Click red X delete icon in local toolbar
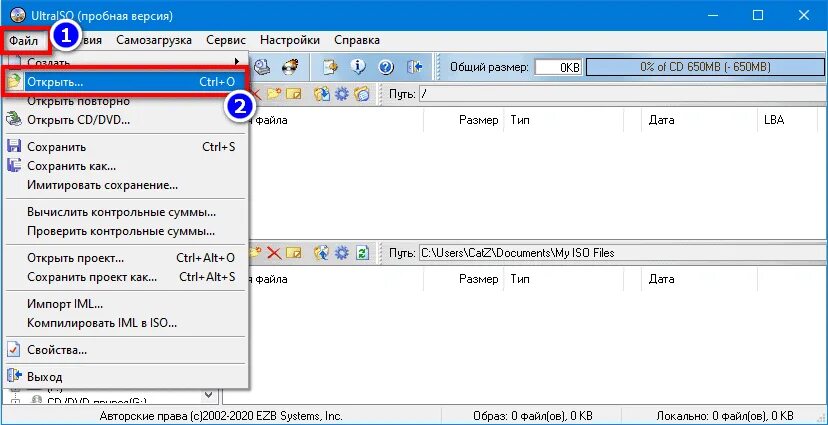 tap(274, 253)
